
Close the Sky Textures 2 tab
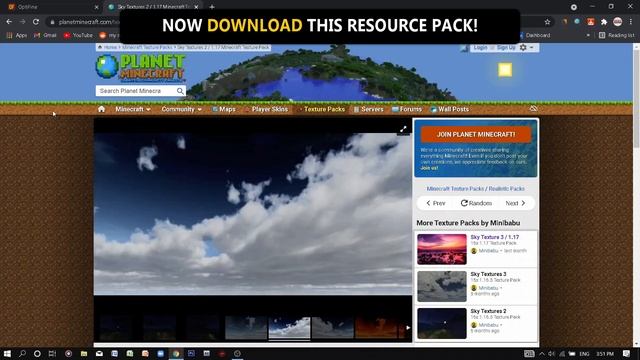196,7
